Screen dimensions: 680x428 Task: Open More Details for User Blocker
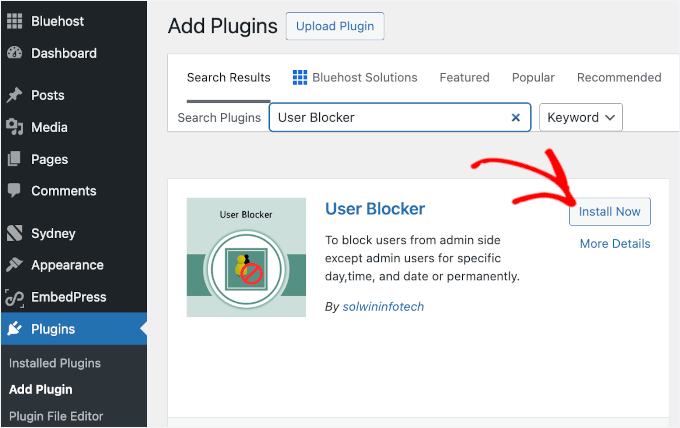[x=615, y=244]
